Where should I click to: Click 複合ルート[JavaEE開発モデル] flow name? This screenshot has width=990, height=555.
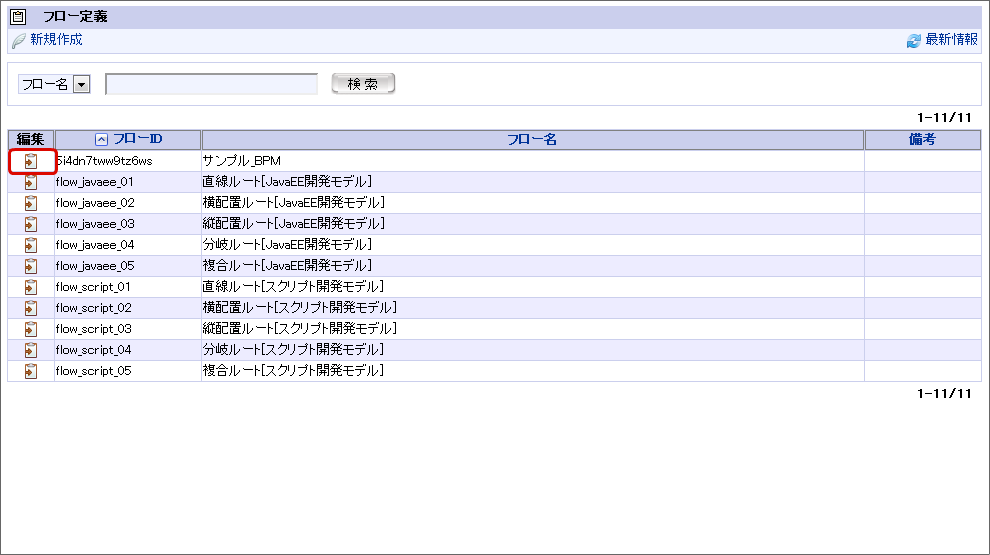click(x=287, y=266)
